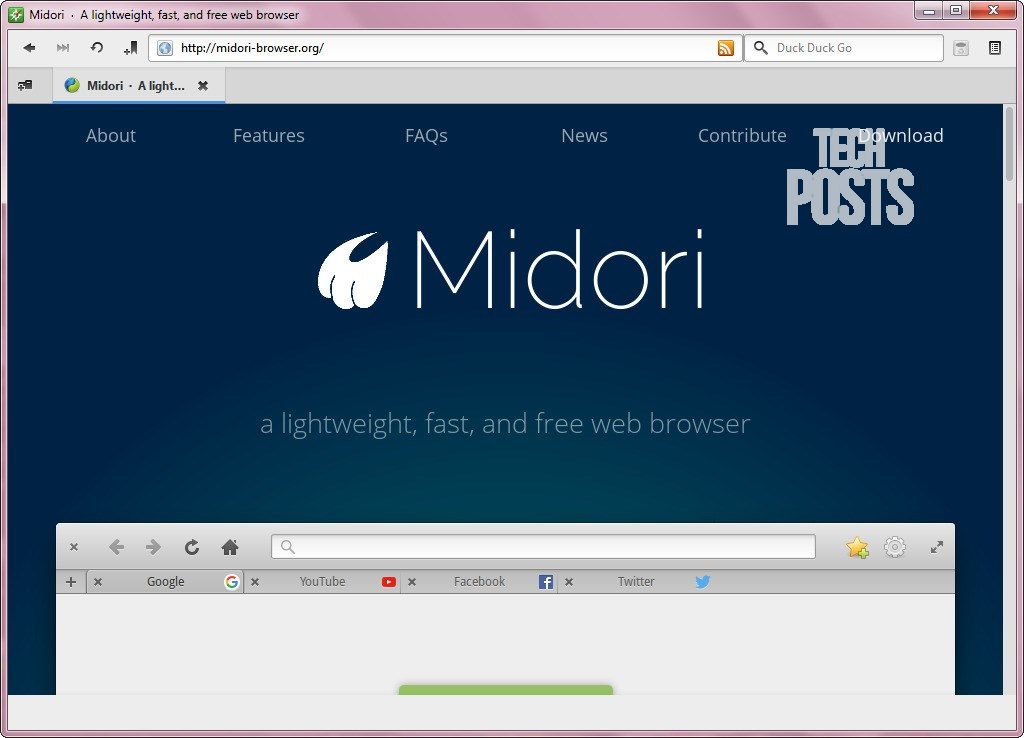Click the fast-forward next page icon

[63, 48]
